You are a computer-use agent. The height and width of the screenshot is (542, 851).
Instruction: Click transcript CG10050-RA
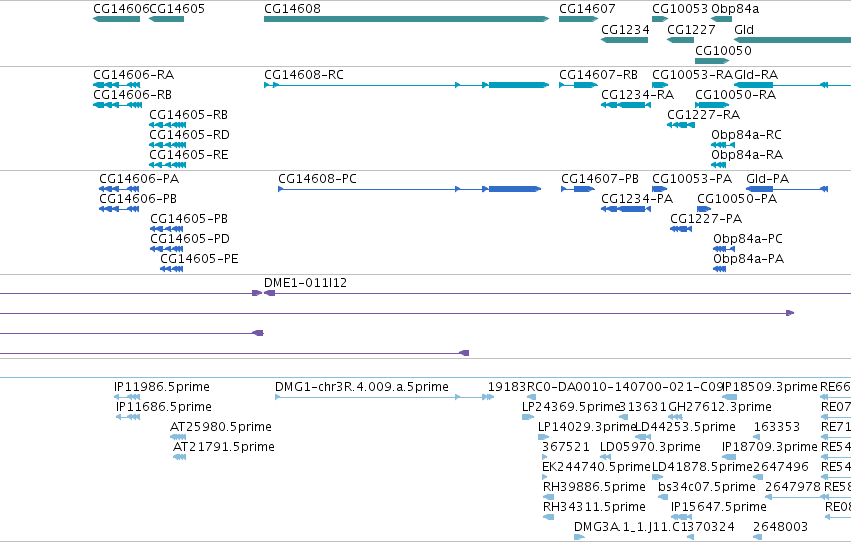pyautogui.click(x=712, y=105)
